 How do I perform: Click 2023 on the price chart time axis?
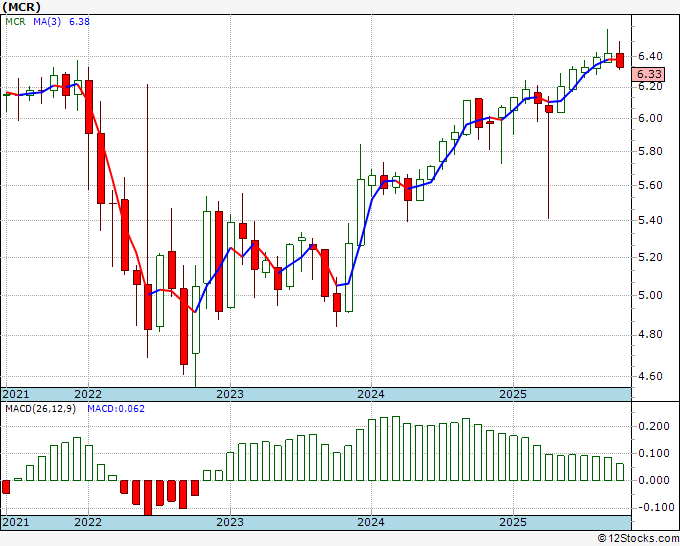230,394
